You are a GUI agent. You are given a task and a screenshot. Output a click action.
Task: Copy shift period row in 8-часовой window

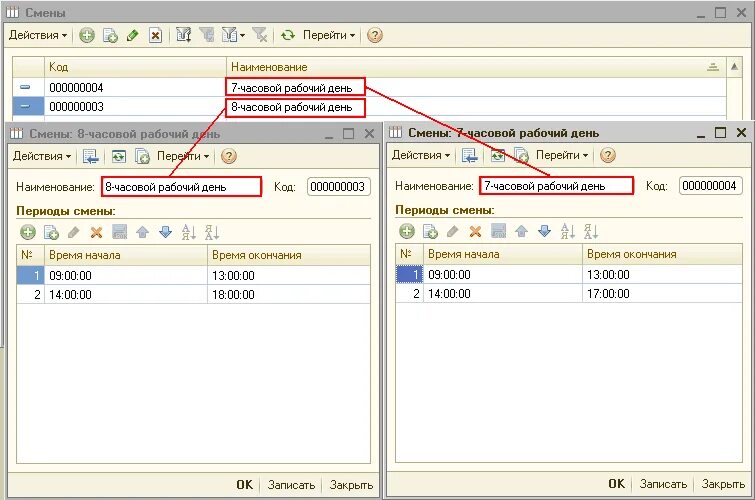tap(51, 232)
